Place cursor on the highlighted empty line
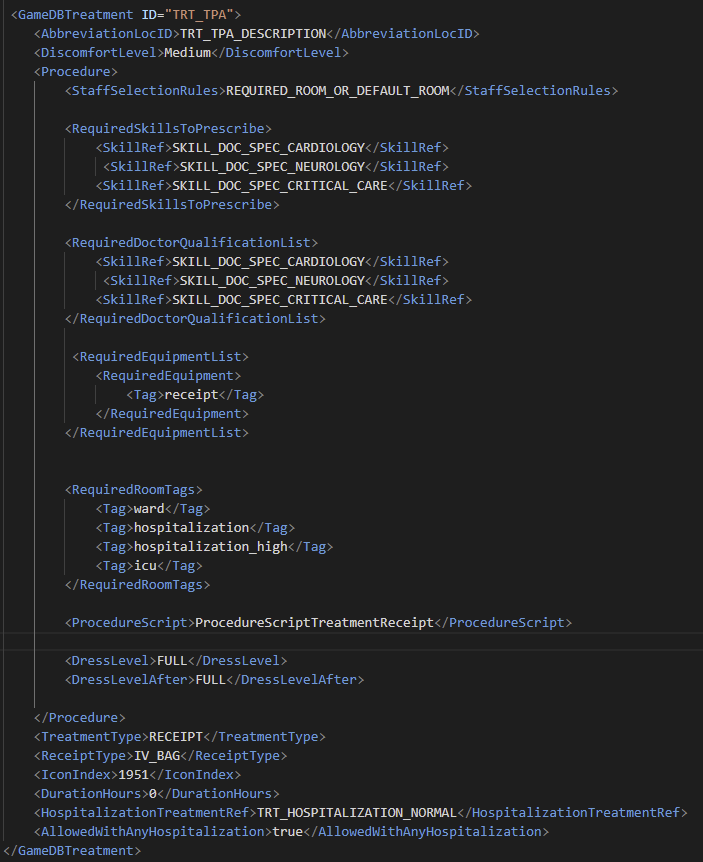The width and height of the screenshot is (703, 862). [x=352, y=642]
